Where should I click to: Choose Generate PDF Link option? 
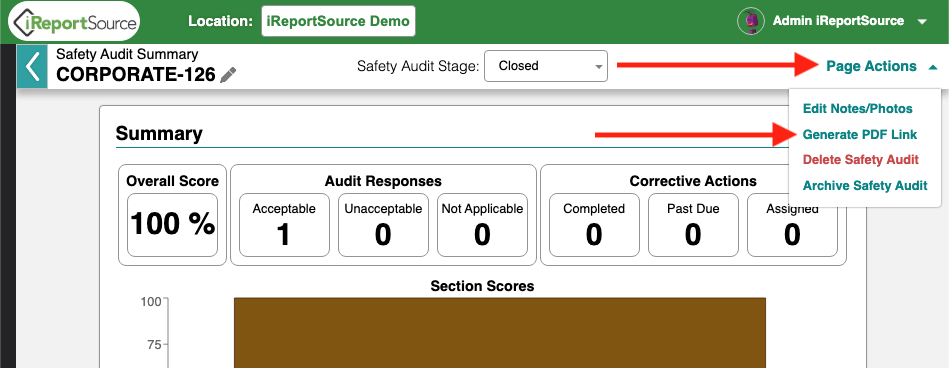pos(859,134)
